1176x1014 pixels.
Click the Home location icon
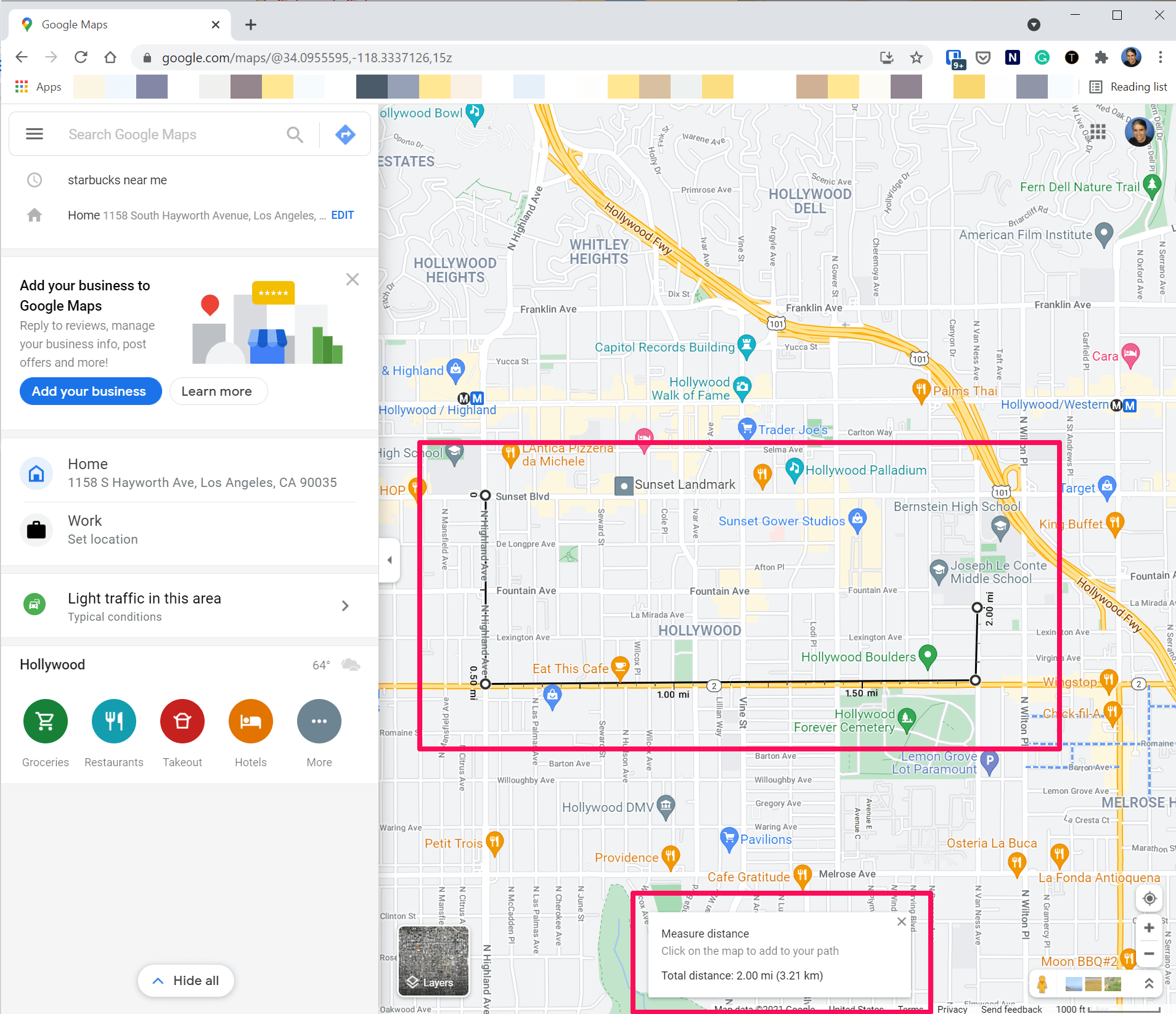pyautogui.click(x=36, y=473)
